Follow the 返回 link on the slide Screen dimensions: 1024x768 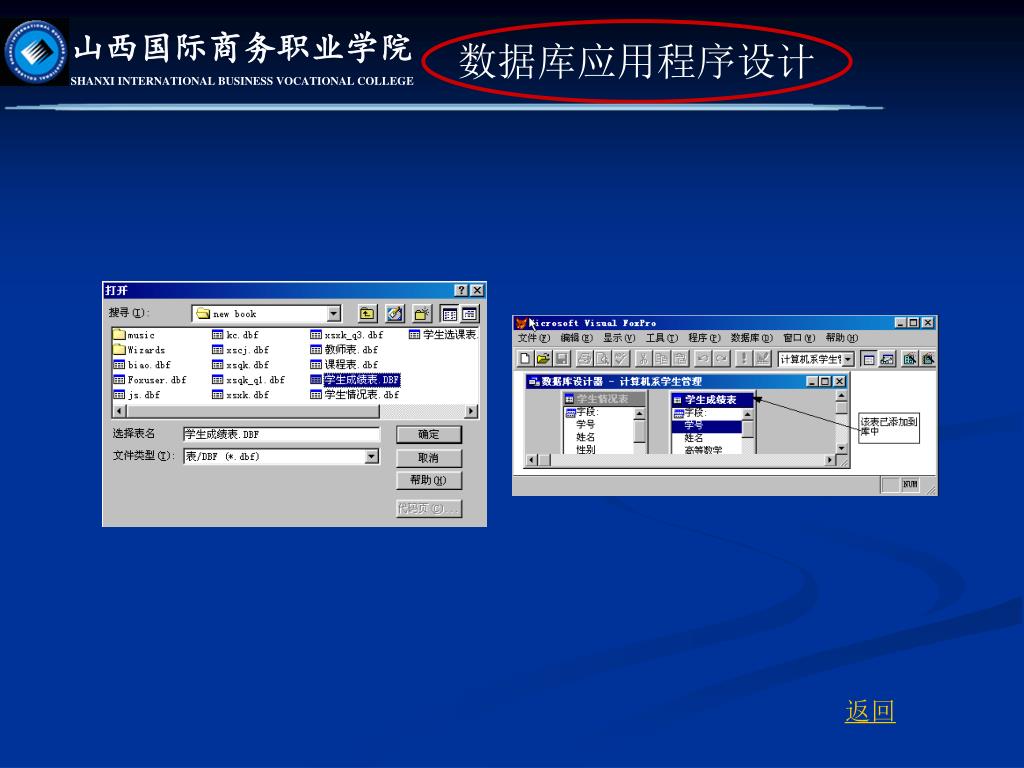[870, 711]
